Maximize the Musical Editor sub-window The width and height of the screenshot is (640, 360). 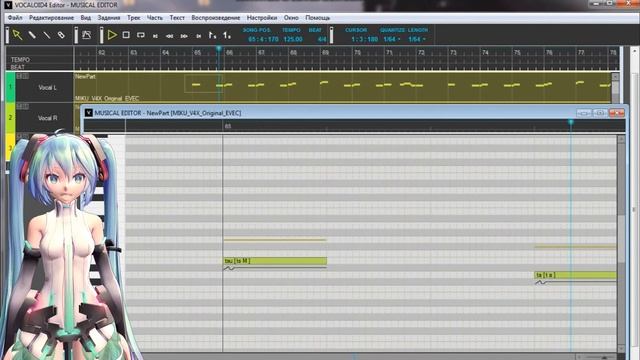pos(600,113)
